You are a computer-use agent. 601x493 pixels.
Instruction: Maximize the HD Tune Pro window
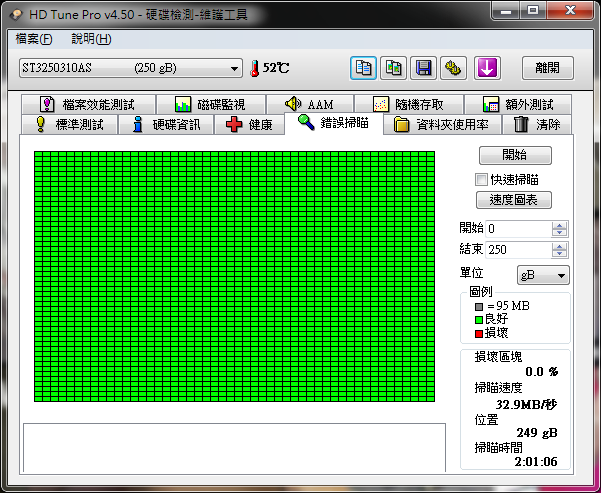click(x=533, y=11)
